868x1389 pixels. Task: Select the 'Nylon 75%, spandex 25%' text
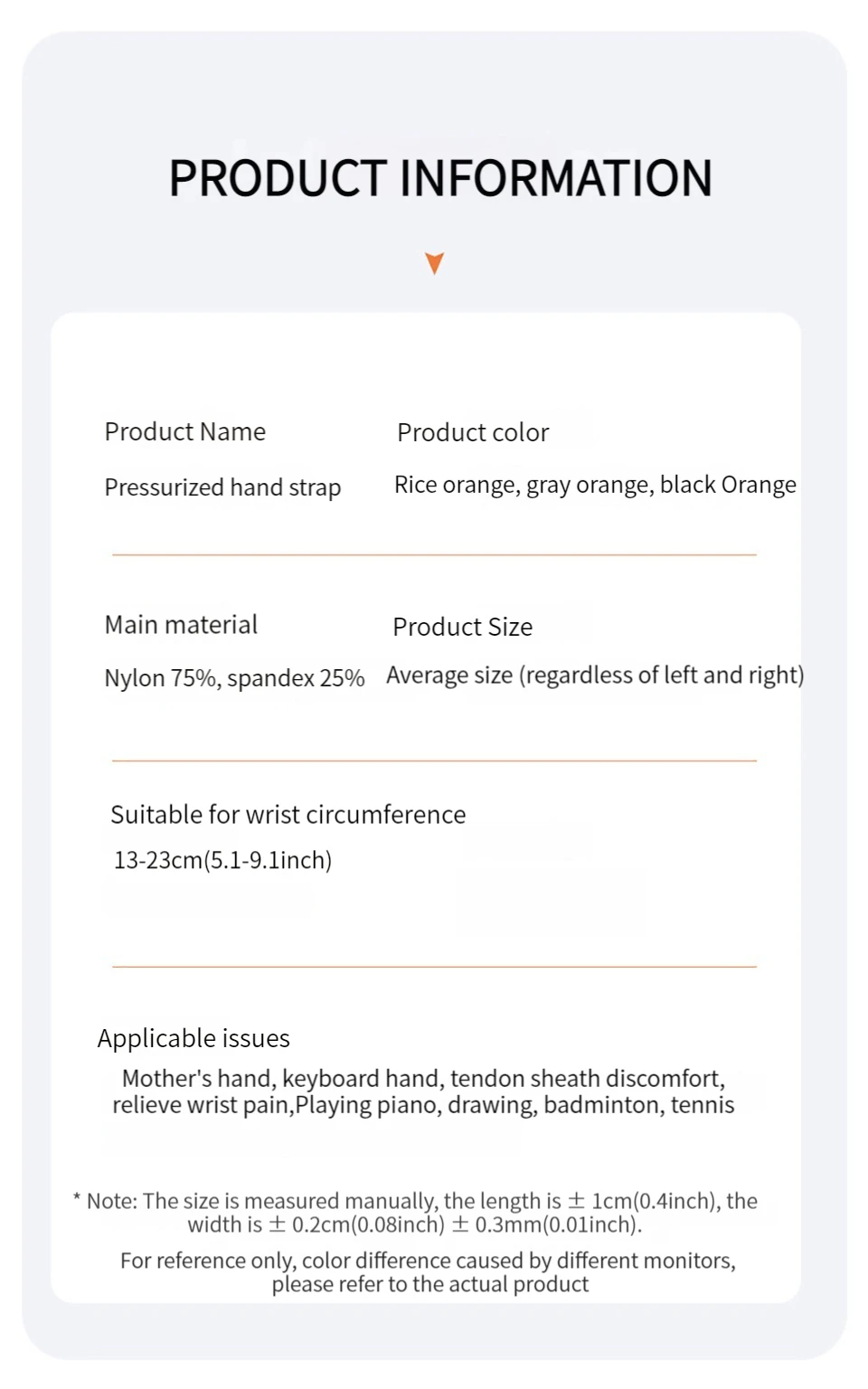pyautogui.click(x=234, y=678)
